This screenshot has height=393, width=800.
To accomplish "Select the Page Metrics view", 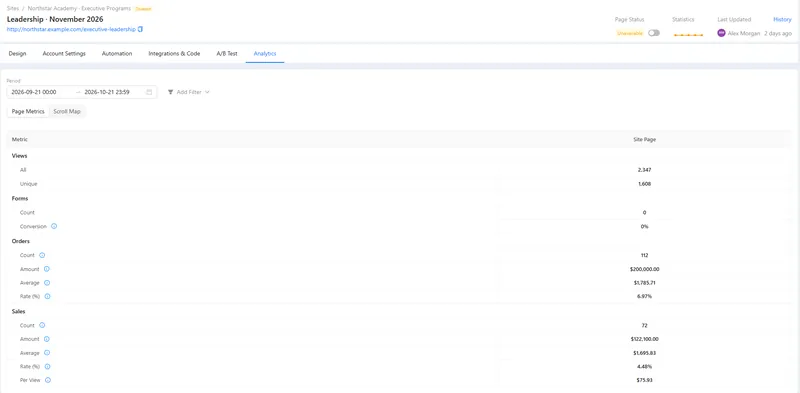I will [28, 111].
